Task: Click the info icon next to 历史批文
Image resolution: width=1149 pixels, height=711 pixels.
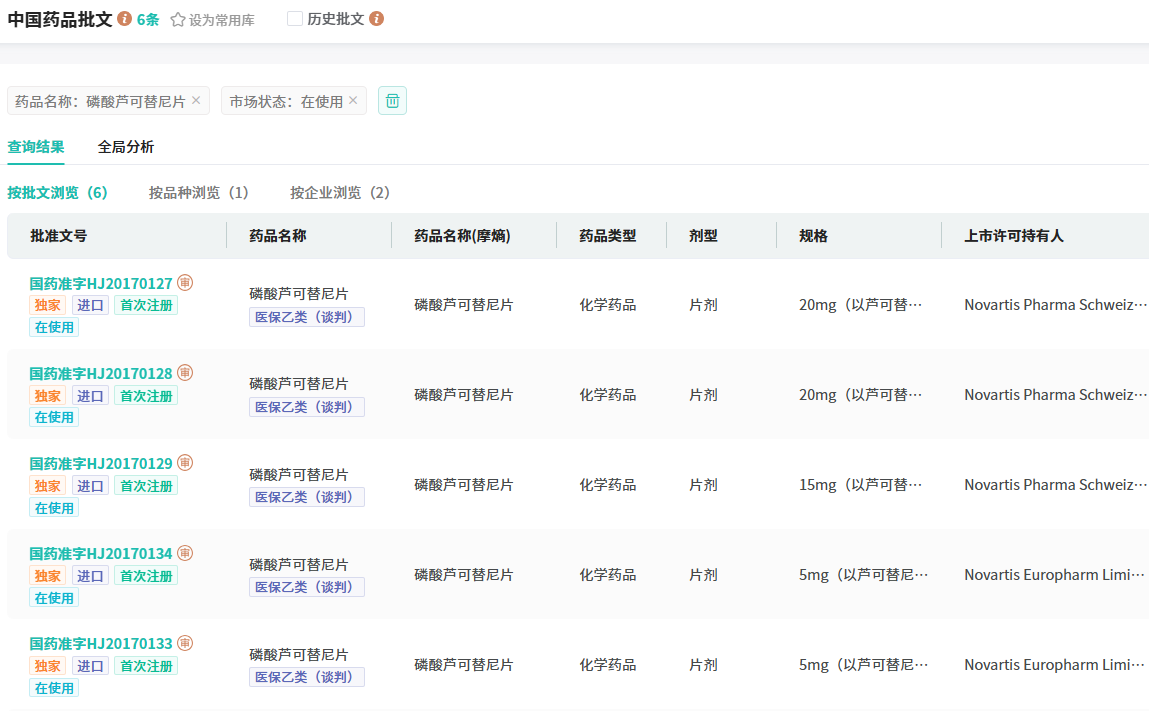Action: pos(376,19)
